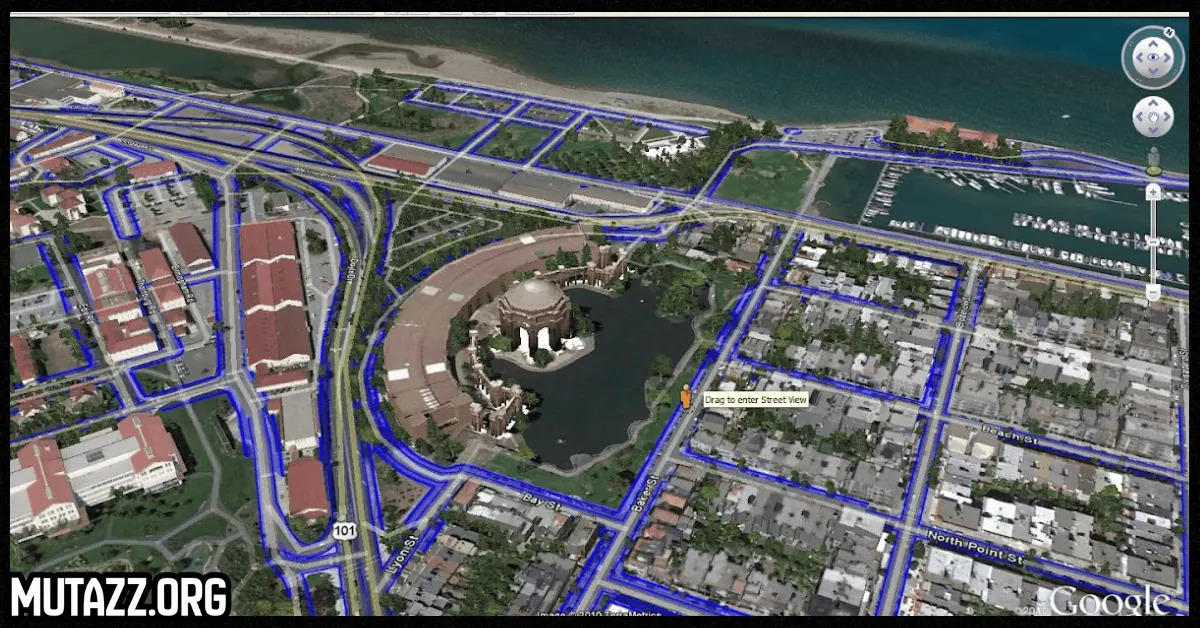Click the zoom slider handle
Screen dimensions: 1200x628
point(1153,242)
